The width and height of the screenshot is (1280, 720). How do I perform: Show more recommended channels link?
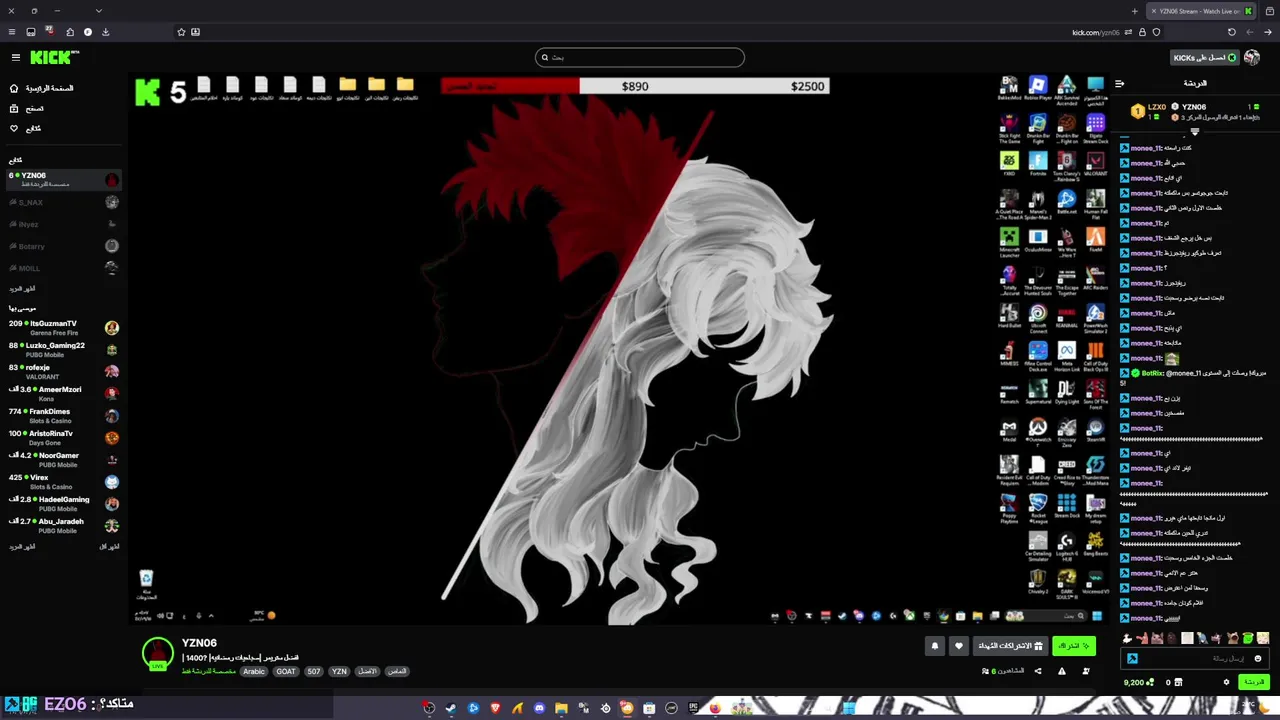pyautogui.click(x=22, y=547)
